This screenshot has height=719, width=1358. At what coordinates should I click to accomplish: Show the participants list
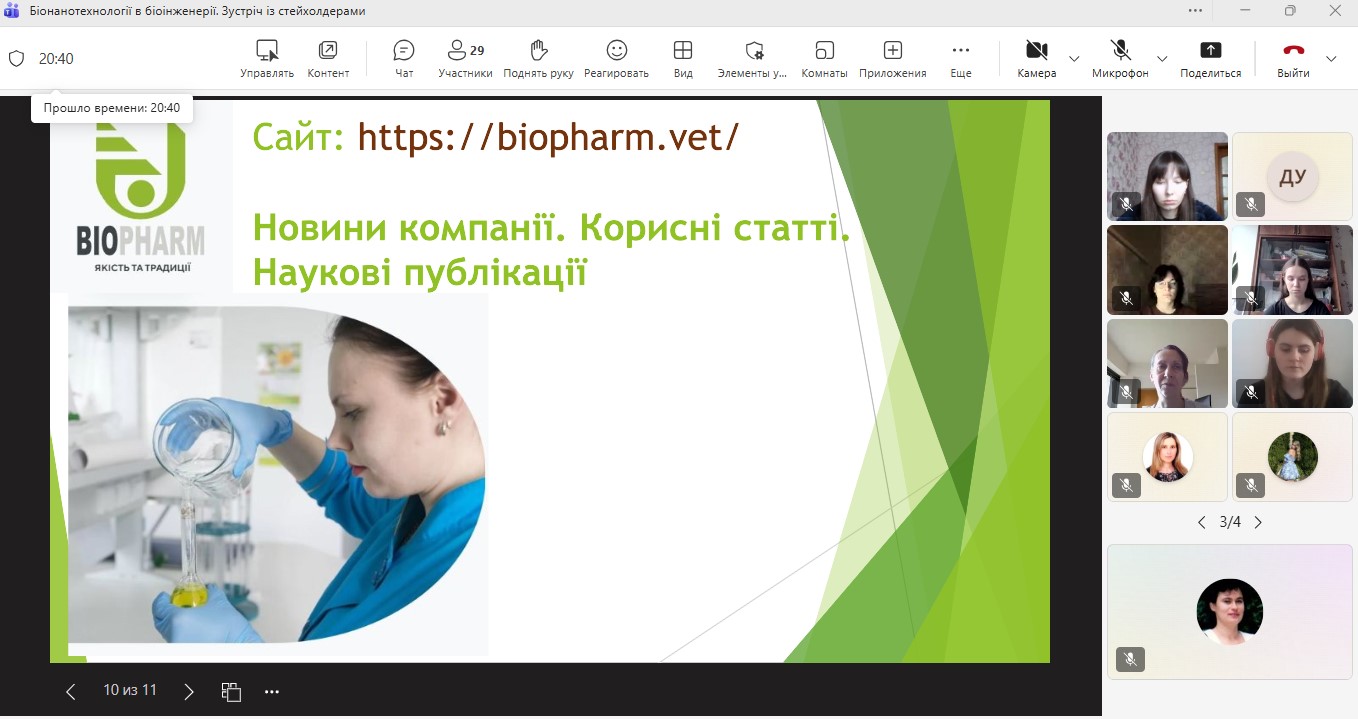(x=465, y=58)
